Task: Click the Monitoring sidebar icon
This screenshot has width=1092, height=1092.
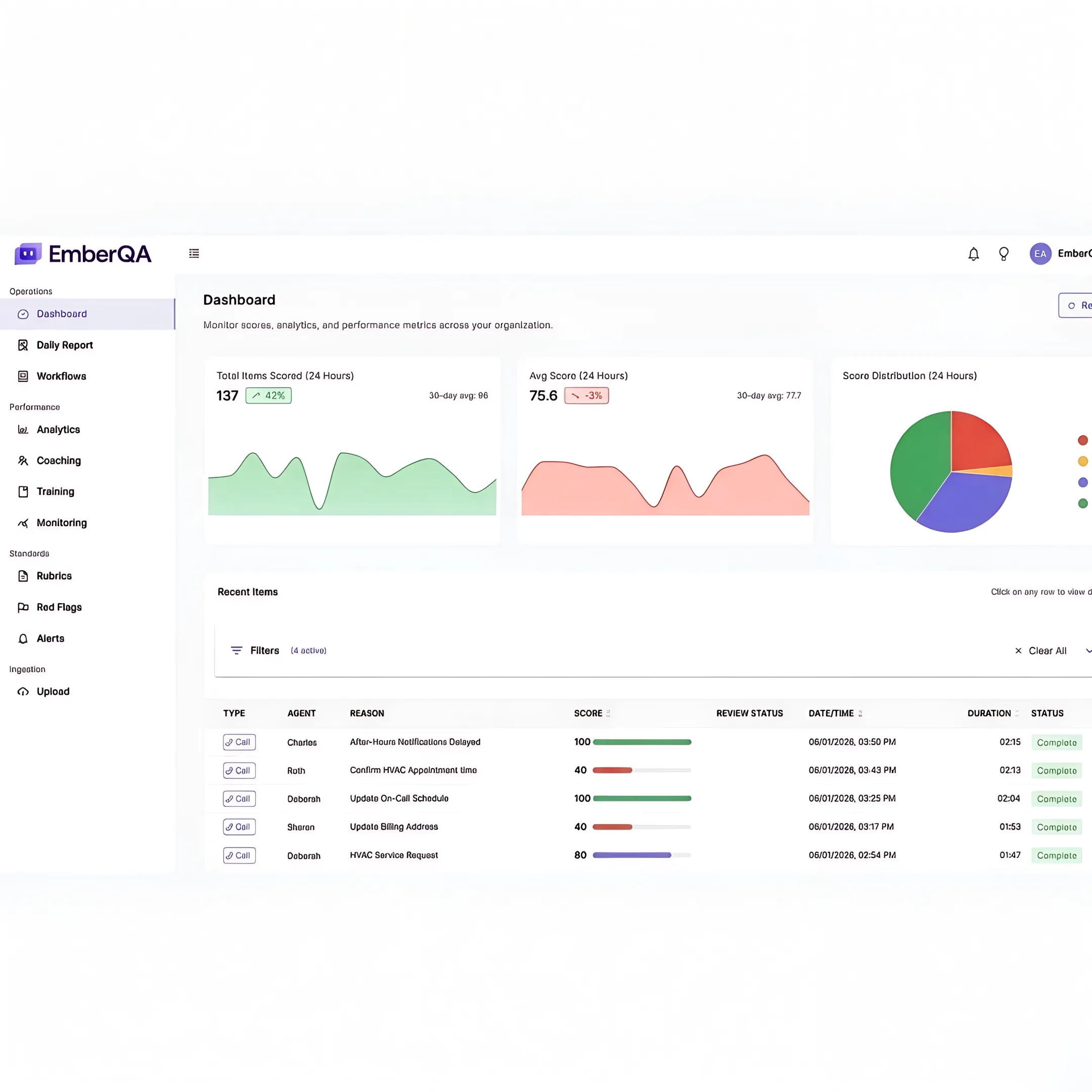Action: (23, 523)
